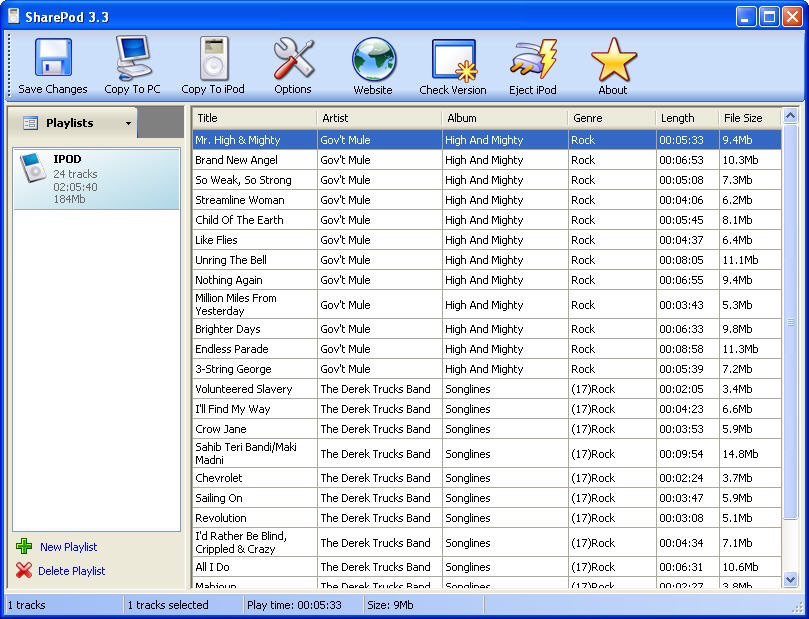Image resolution: width=809 pixels, height=619 pixels.
Task: Click the Copy To iPod icon
Action: [214, 58]
